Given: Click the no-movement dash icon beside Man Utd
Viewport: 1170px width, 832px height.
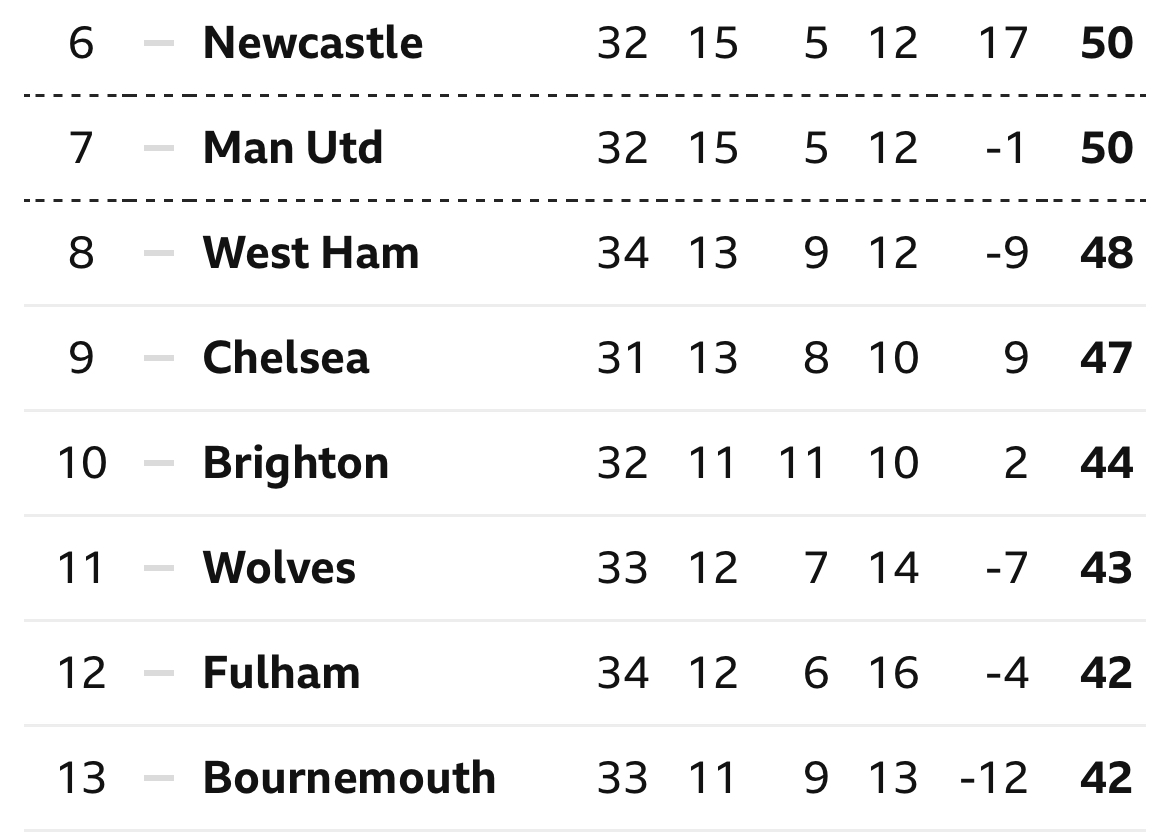Looking at the screenshot, I should (x=159, y=148).
